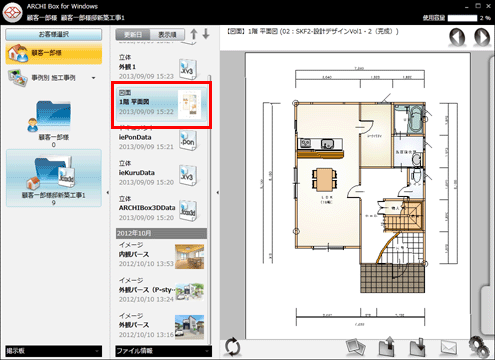
Task: Select the iePonData file entry
Action: point(159,140)
